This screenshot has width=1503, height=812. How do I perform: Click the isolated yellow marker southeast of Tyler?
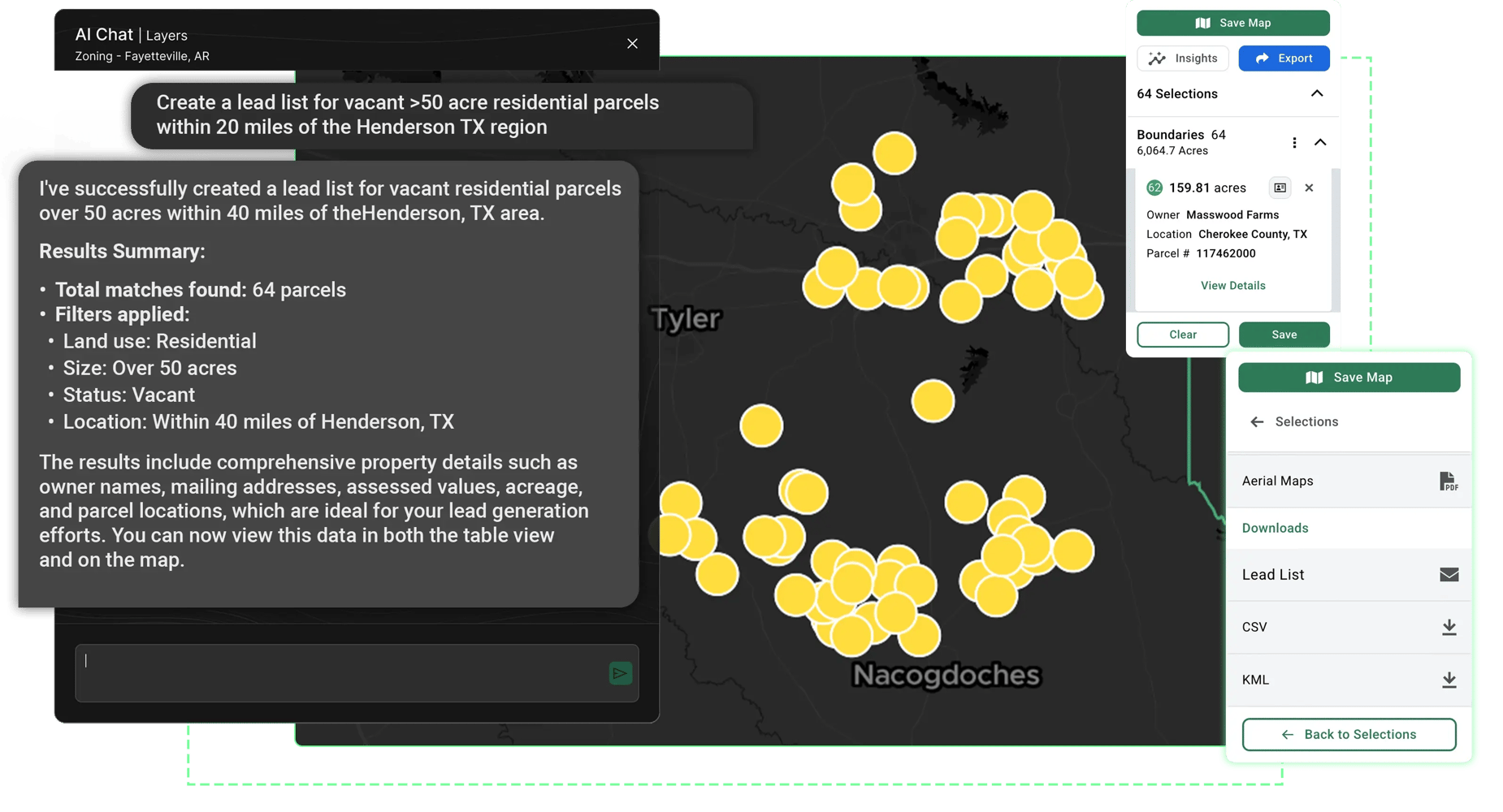(761, 425)
